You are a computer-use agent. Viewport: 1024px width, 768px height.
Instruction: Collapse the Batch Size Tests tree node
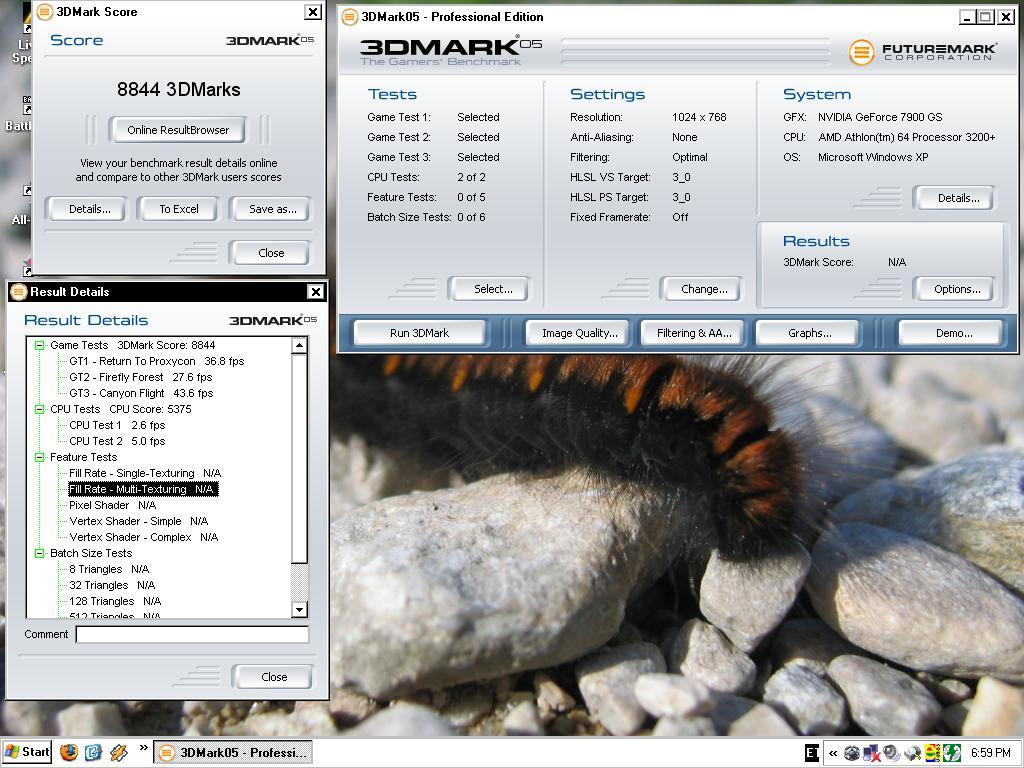click(x=39, y=553)
